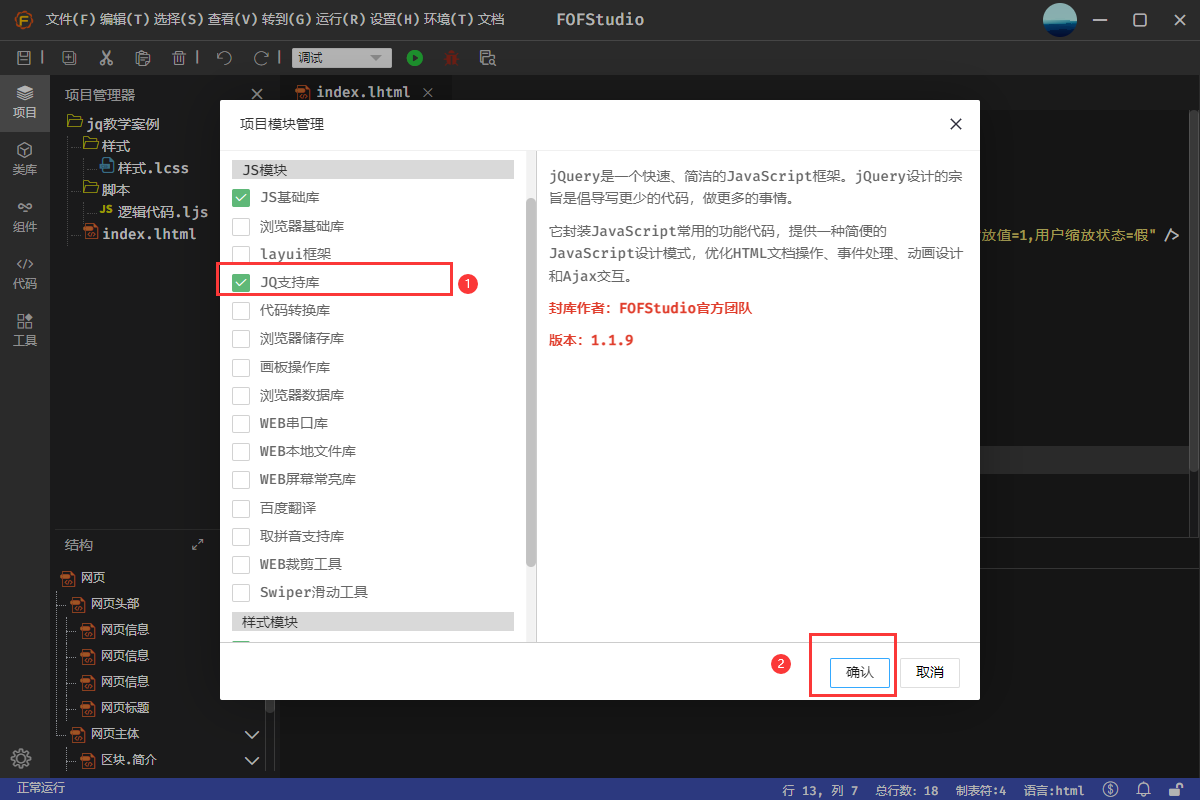Viewport: 1200px width, 800px height.
Task: Uncheck the JS基础库 checkbox
Action: [x=241, y=198]
